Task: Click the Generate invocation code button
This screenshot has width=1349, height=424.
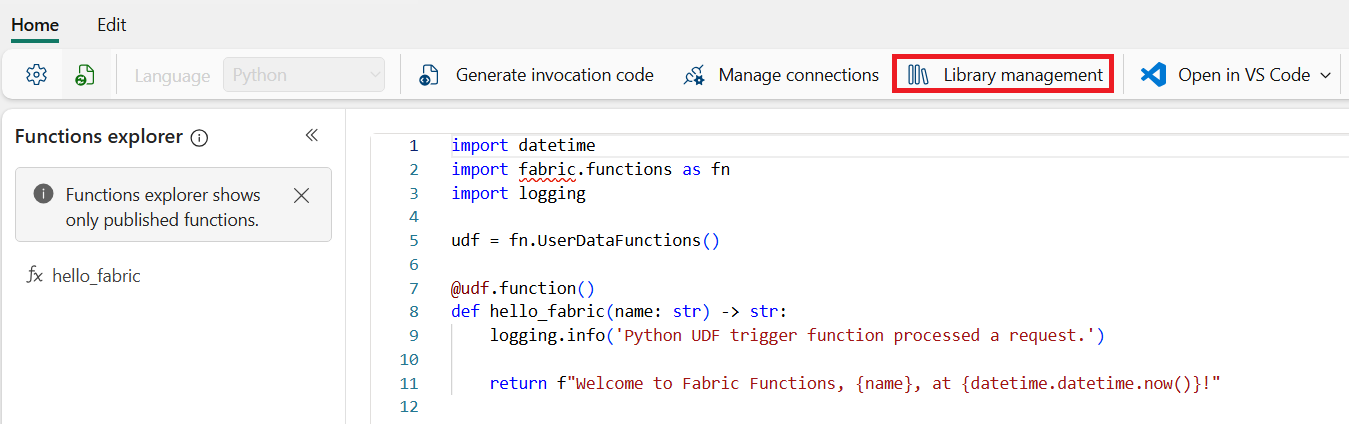Action: (x=536, y=75)
